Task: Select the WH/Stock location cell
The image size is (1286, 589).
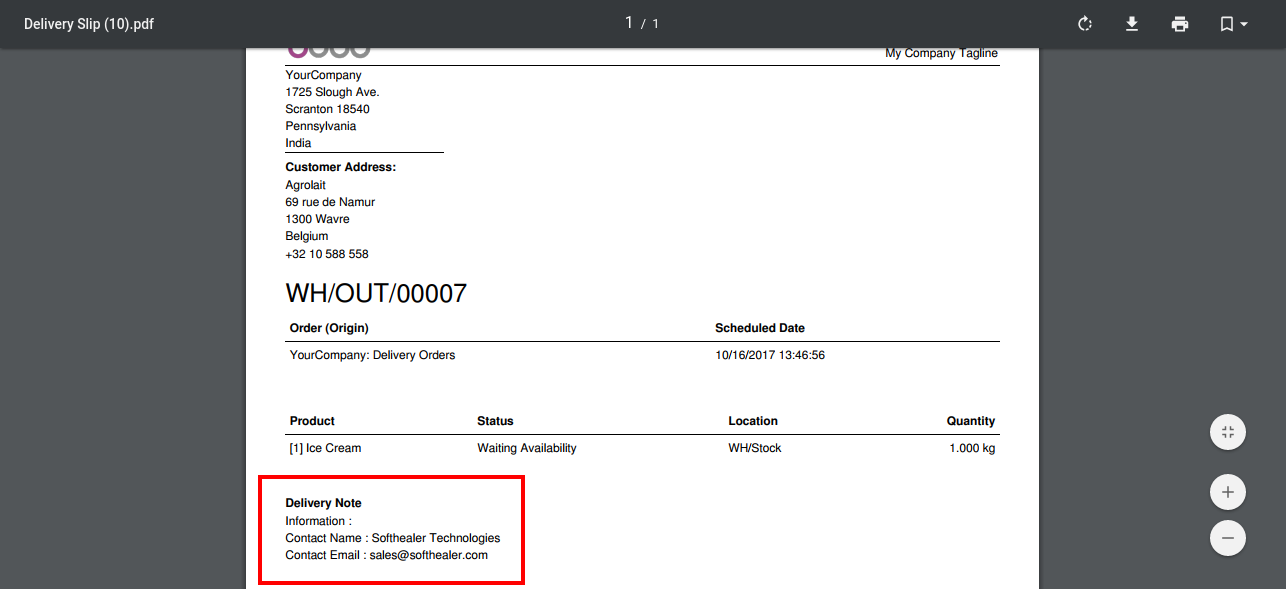Action: tap(755, 448)
